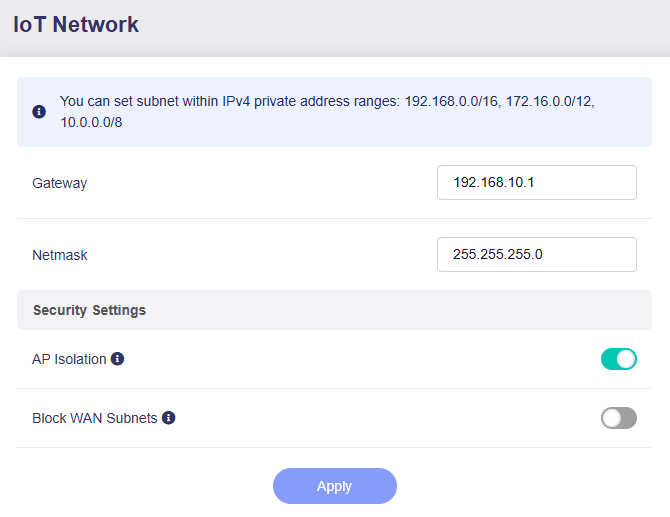Click the AP Isolation label text
670x517 pixels.
click(69, 359)
